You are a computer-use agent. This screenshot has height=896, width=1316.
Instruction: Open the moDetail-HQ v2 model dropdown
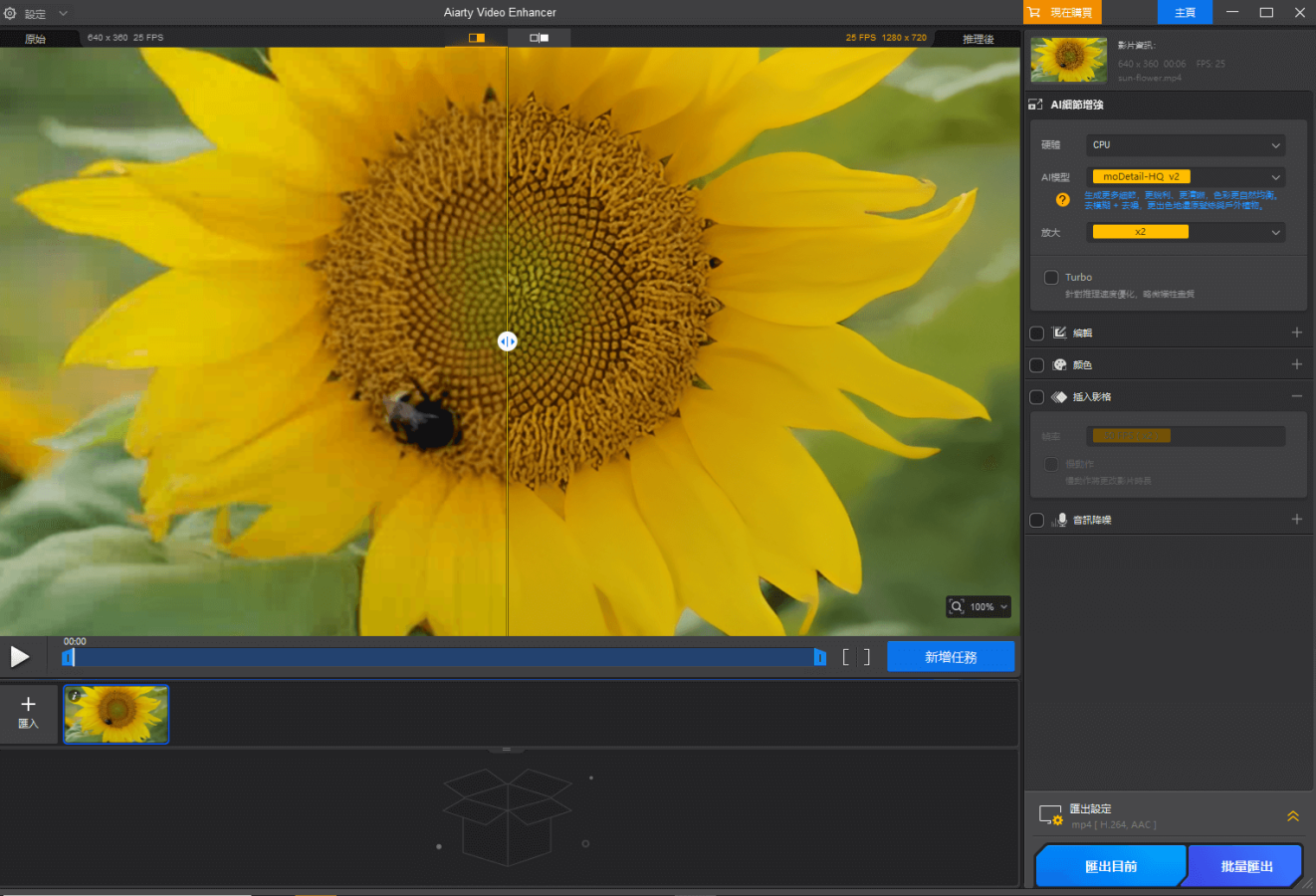click(1185, 177)
